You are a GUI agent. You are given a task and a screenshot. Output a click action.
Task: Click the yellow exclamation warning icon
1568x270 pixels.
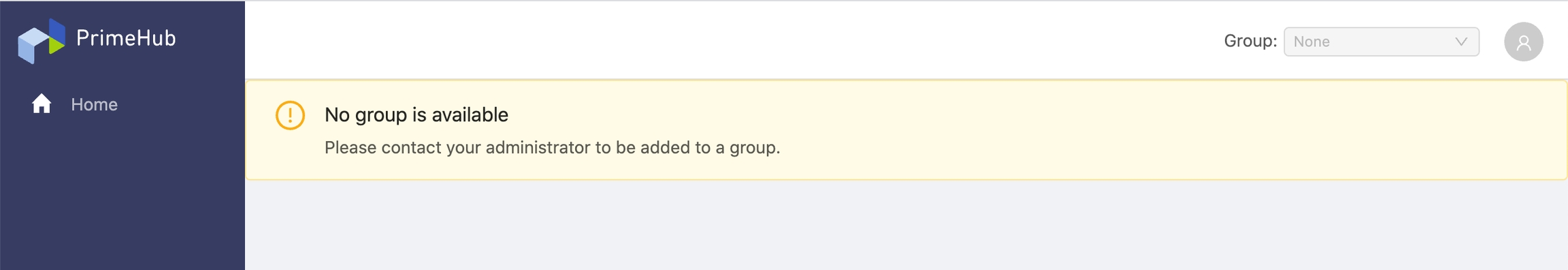coord(290,115)
